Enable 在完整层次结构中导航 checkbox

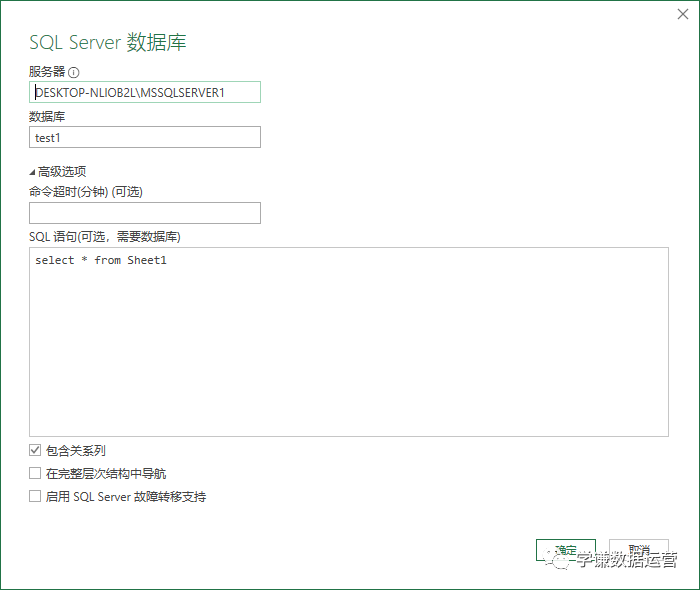coord(35,473)
